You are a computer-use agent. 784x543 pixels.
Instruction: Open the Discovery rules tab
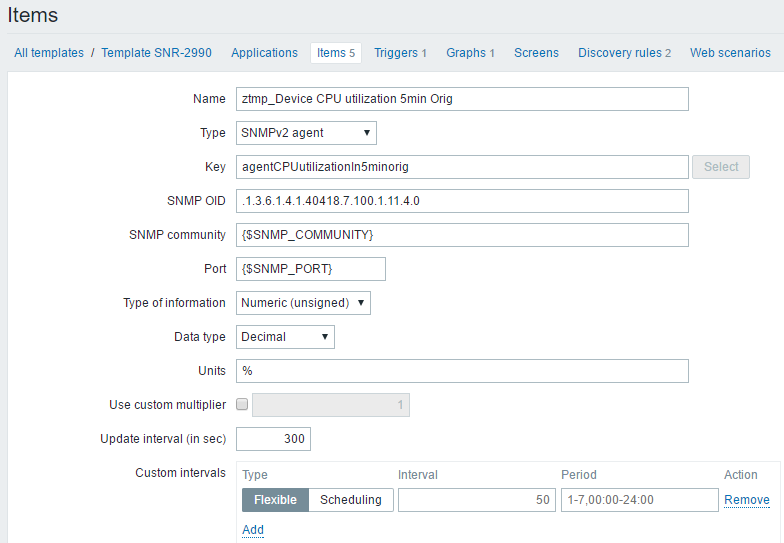tap(624, 53)
